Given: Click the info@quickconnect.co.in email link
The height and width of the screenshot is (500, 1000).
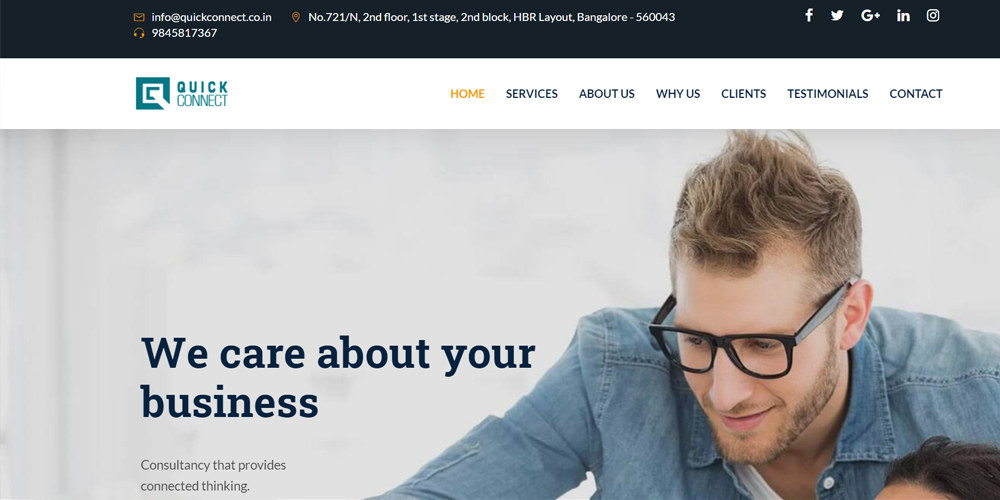Looking at the screenshot, I should point(212,17).
